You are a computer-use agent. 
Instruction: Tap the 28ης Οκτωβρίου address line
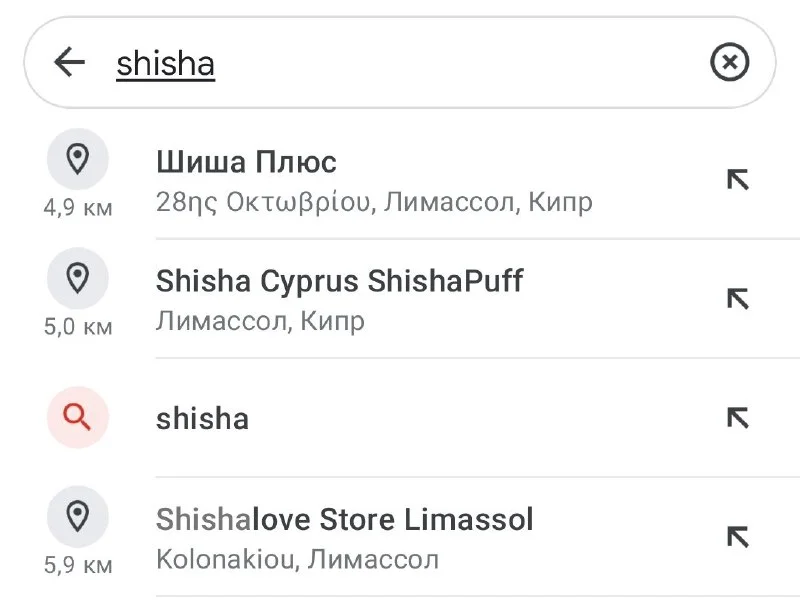[374, 202]
